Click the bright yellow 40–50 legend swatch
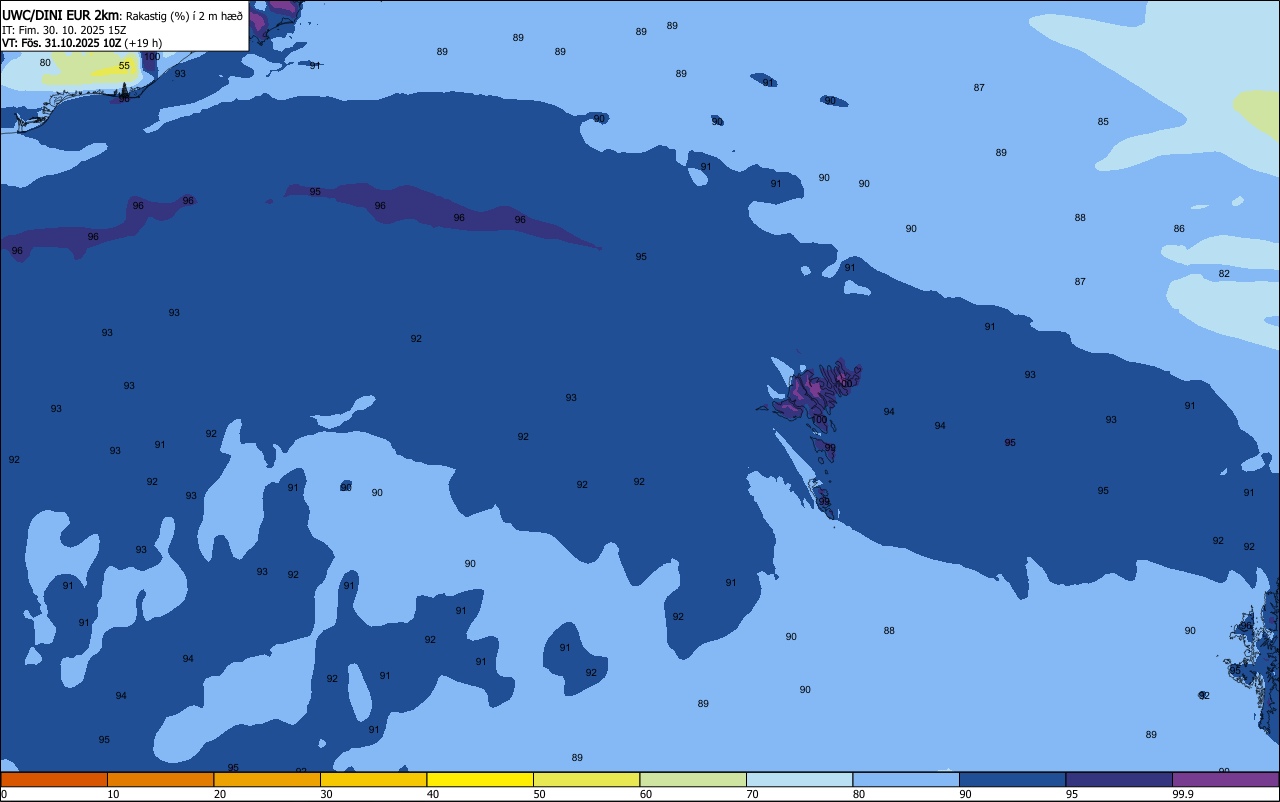Screen dimensions: 1280x802 (x=480, y=779)
